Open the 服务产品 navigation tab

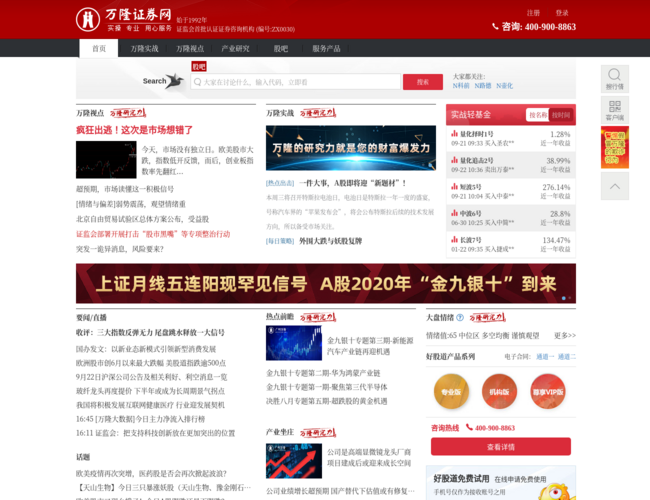(x=326, y=49)
